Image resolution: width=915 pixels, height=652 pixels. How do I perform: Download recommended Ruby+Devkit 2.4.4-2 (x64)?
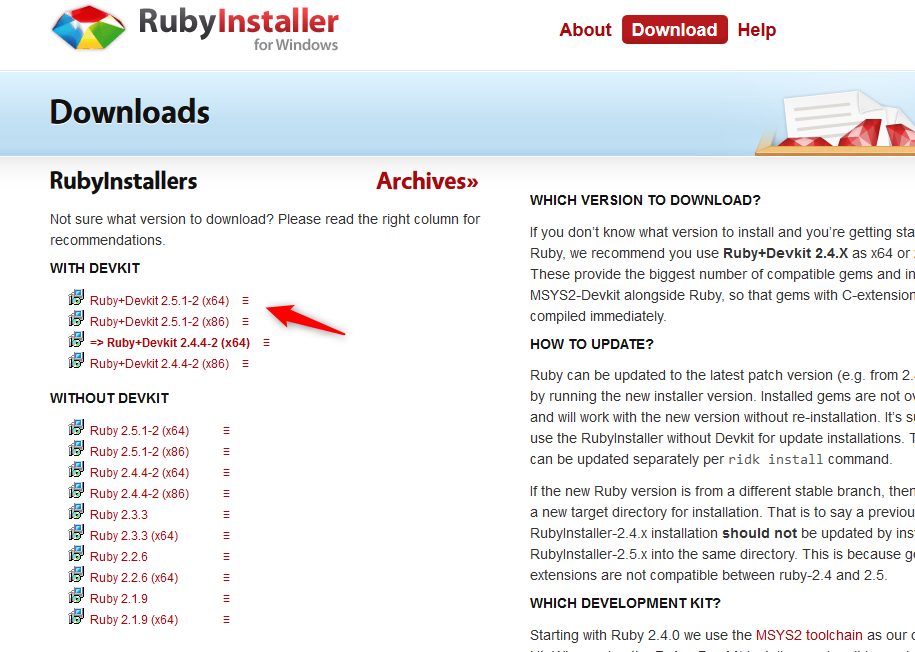[170, 343]
